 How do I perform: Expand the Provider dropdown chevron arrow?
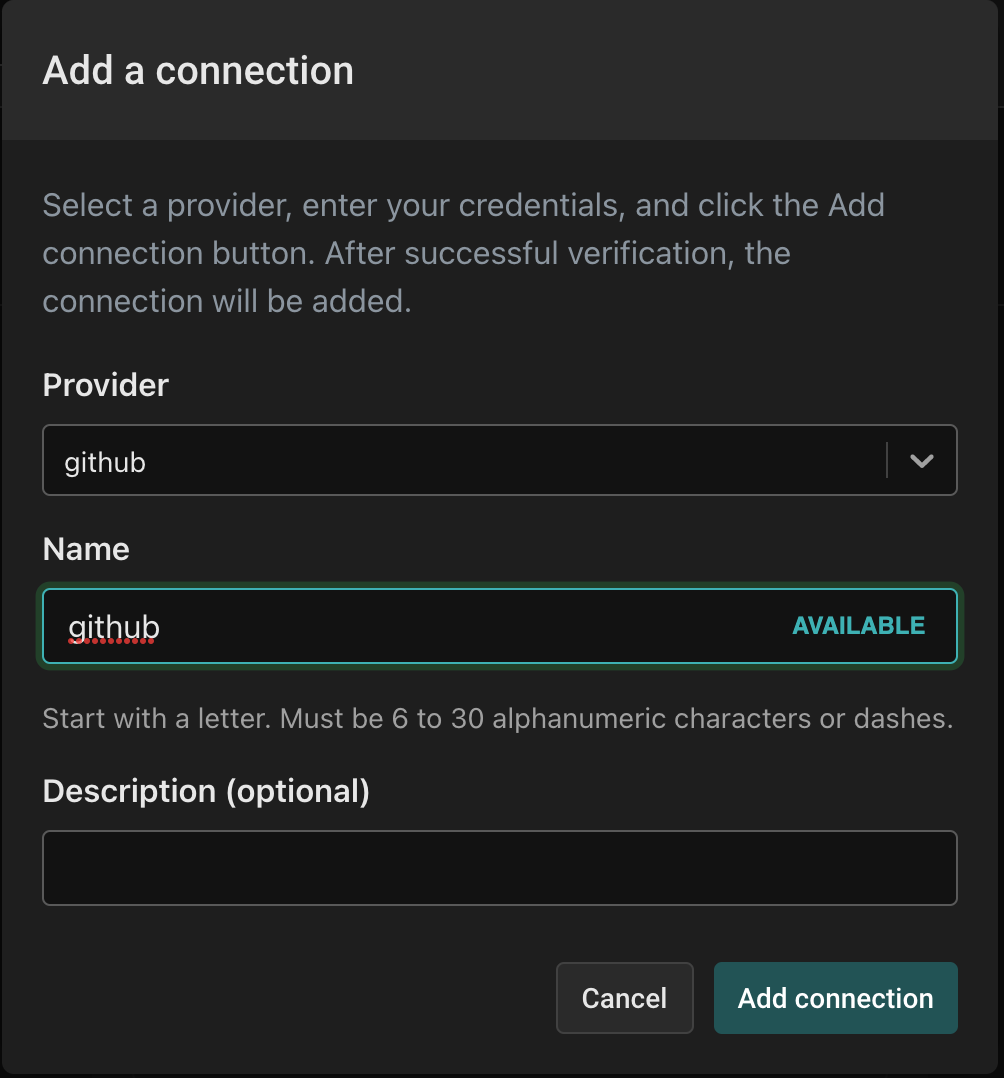coord(921,461)
